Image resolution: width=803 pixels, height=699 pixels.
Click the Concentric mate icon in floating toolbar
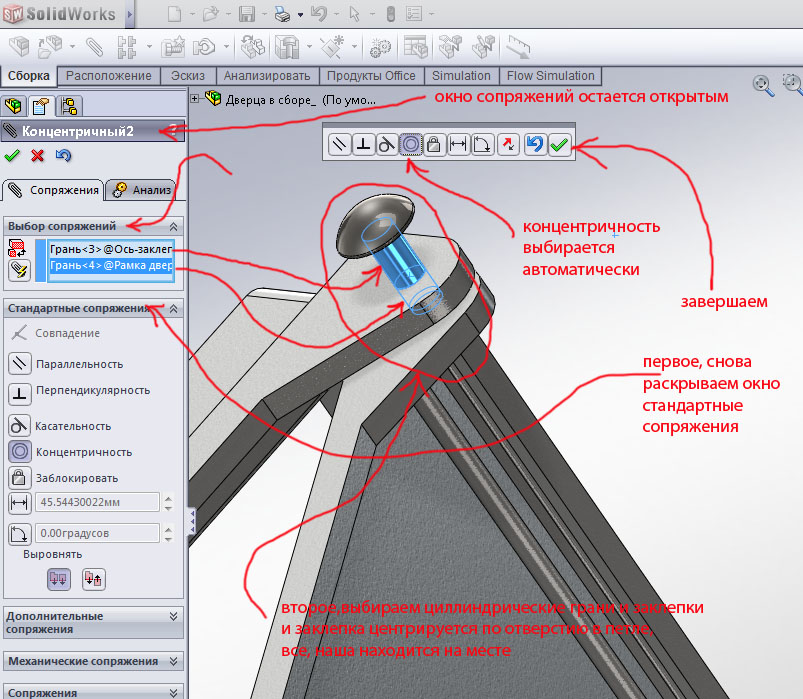coord(410,145)
